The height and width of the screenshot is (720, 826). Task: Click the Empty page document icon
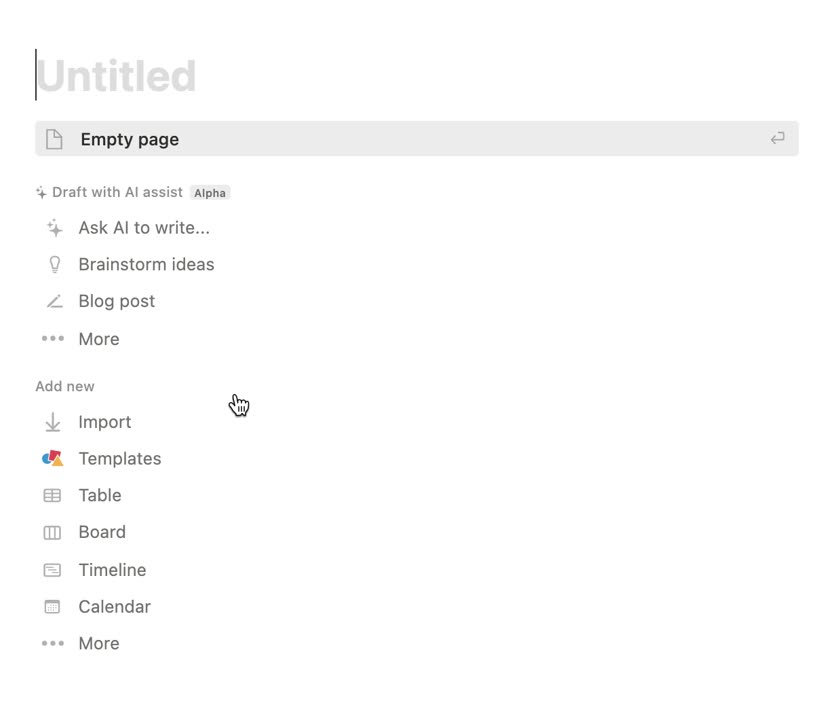pyautogui.click(x=54, y=139)
